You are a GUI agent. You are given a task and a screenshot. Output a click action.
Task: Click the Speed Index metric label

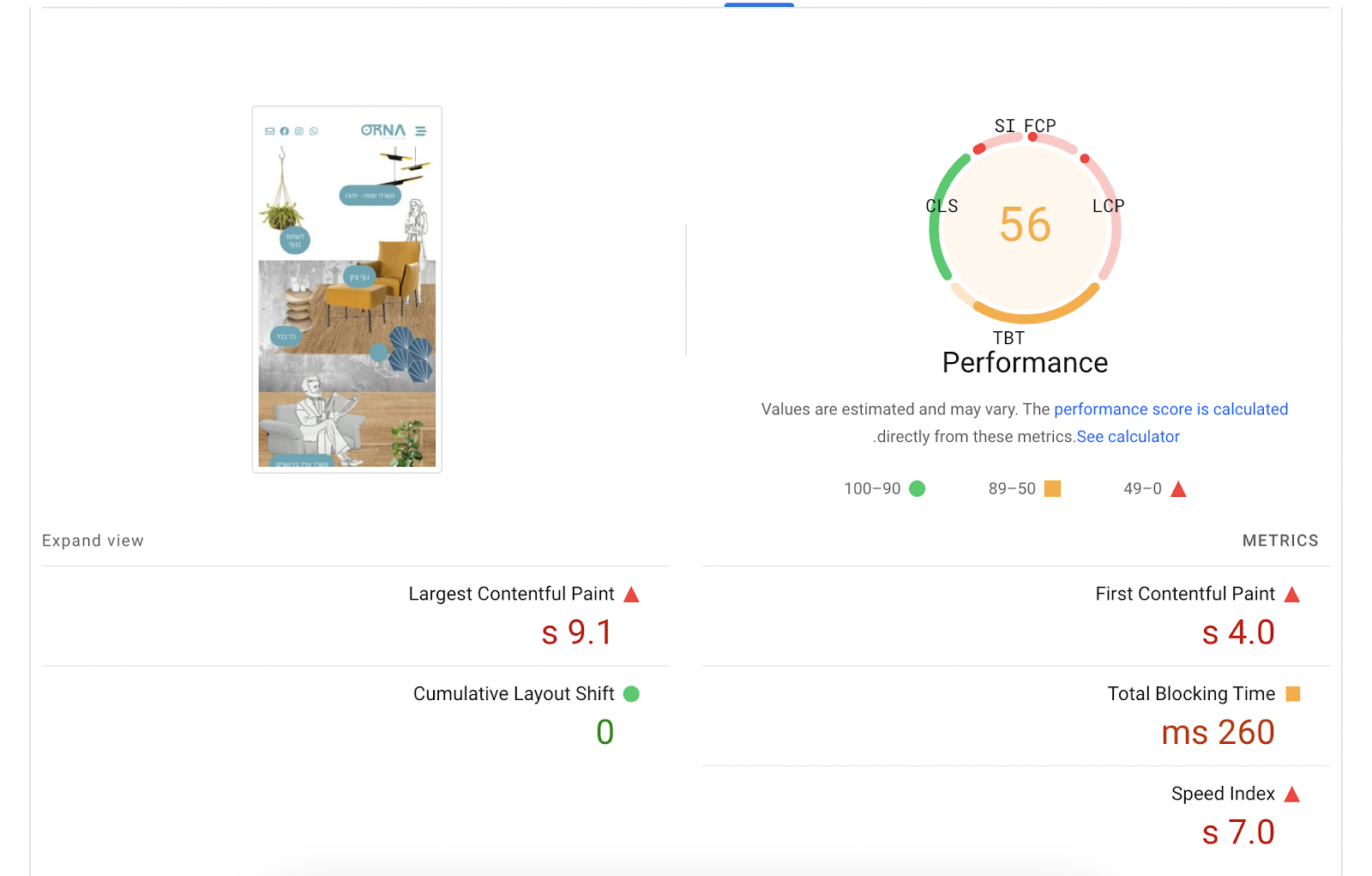pyautogui.click(x=1223, y=794)
